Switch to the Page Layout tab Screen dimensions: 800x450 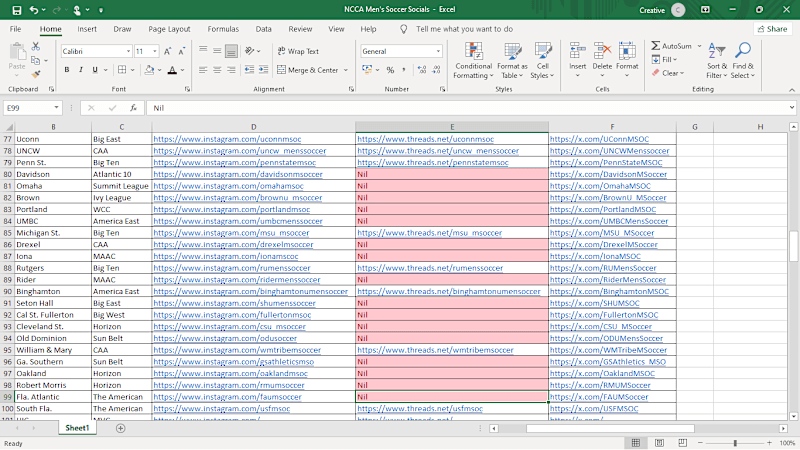[169, 29]
